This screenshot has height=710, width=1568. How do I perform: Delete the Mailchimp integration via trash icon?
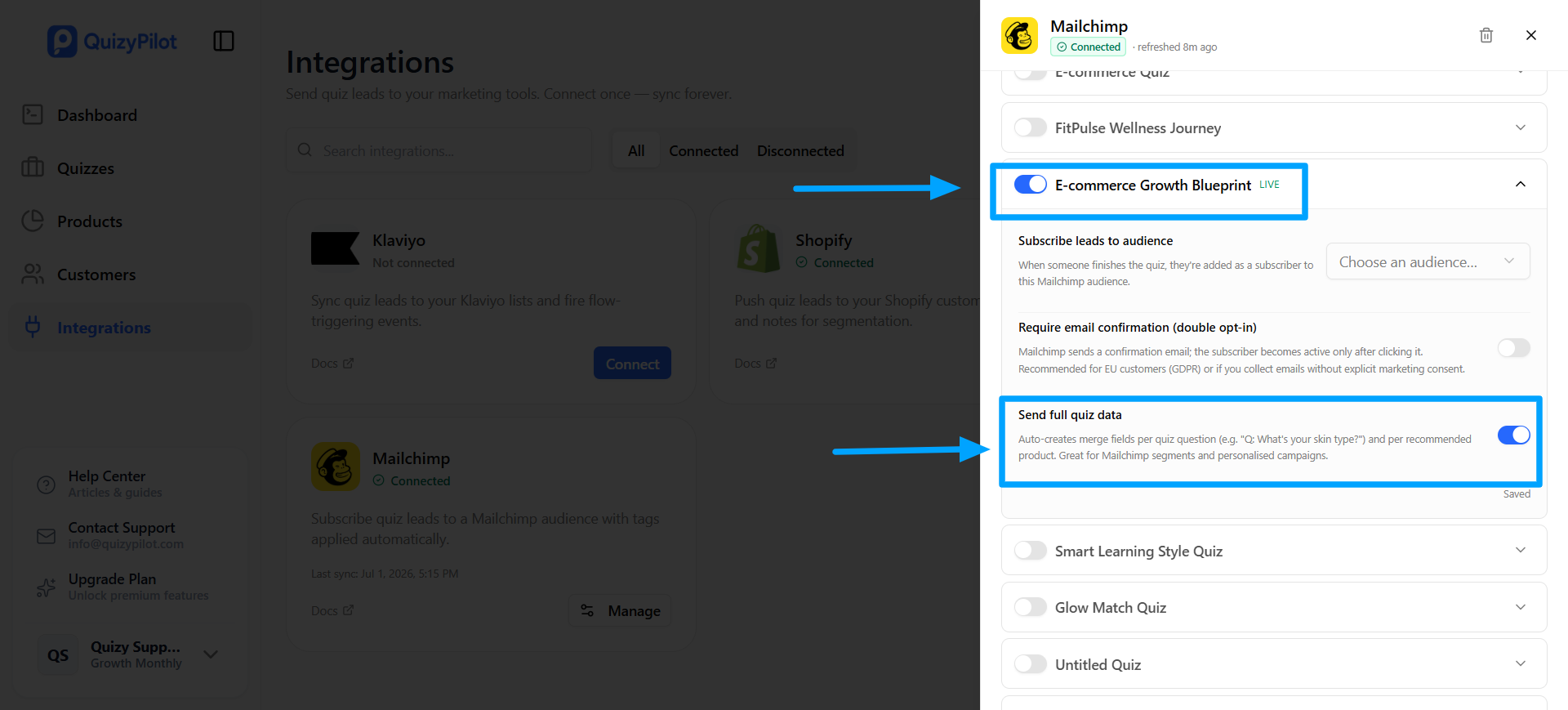[1486, 35]
